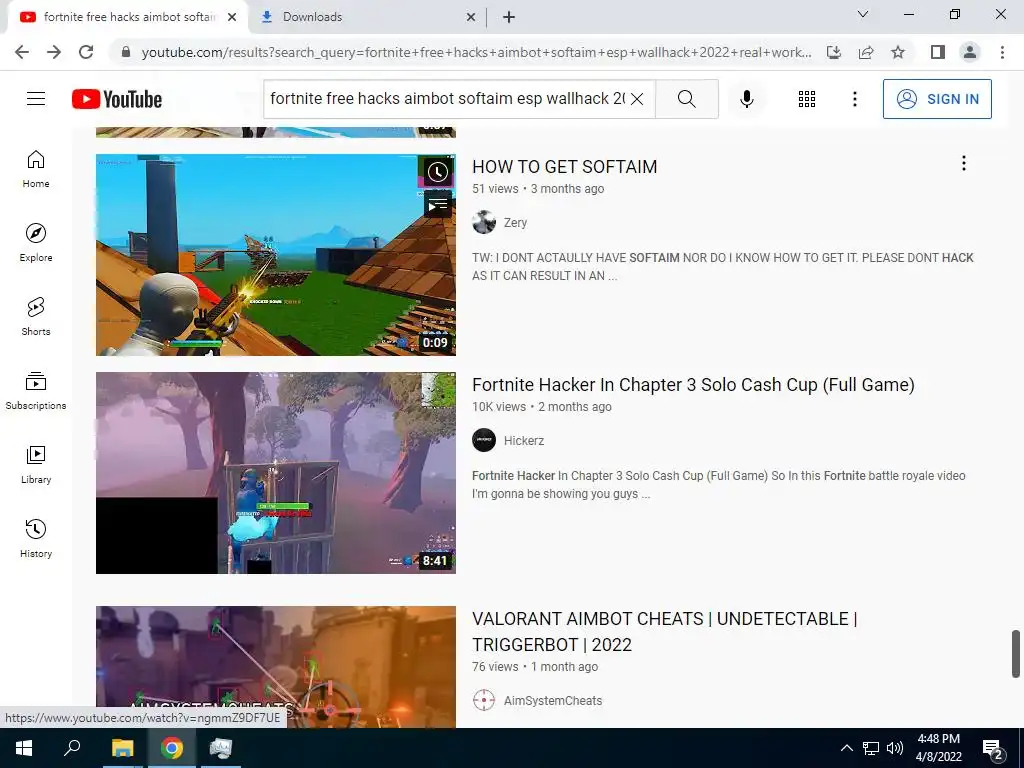Open YouTube settings three-dot menu

pyautogui.click(x=854, y=99)
